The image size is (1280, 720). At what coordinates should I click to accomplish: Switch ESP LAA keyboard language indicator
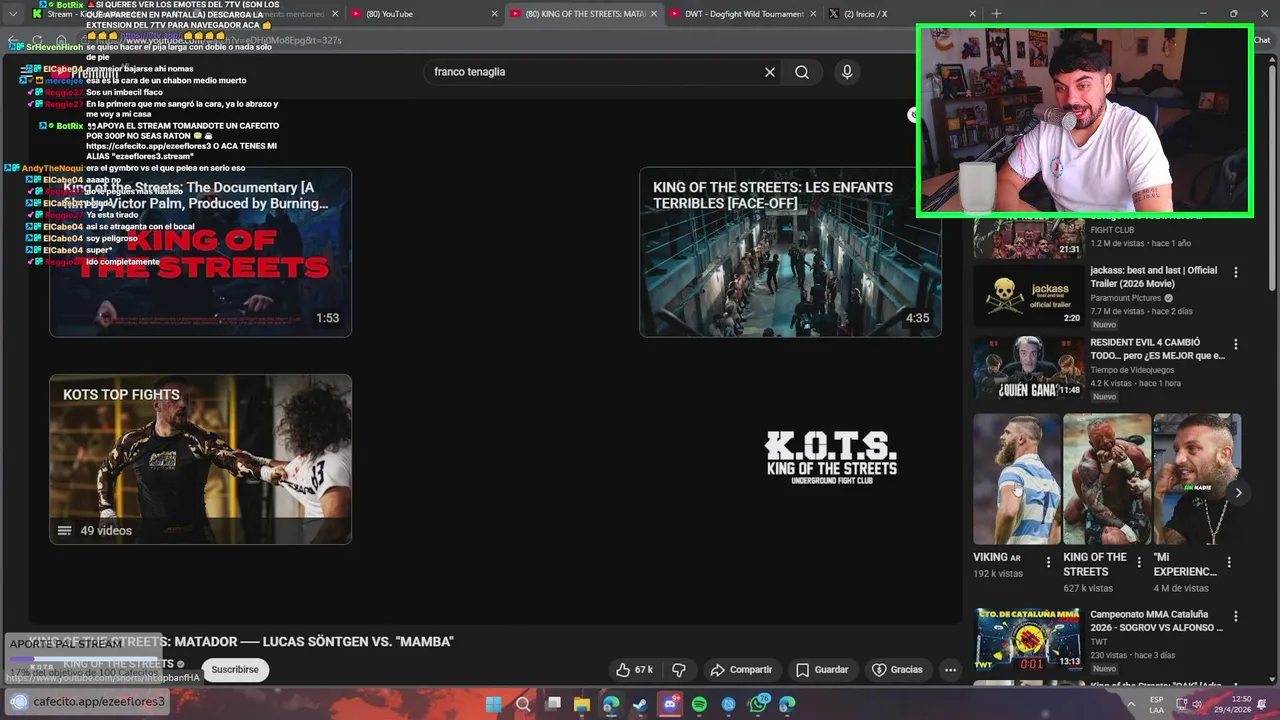click(x=1156, y=704)
